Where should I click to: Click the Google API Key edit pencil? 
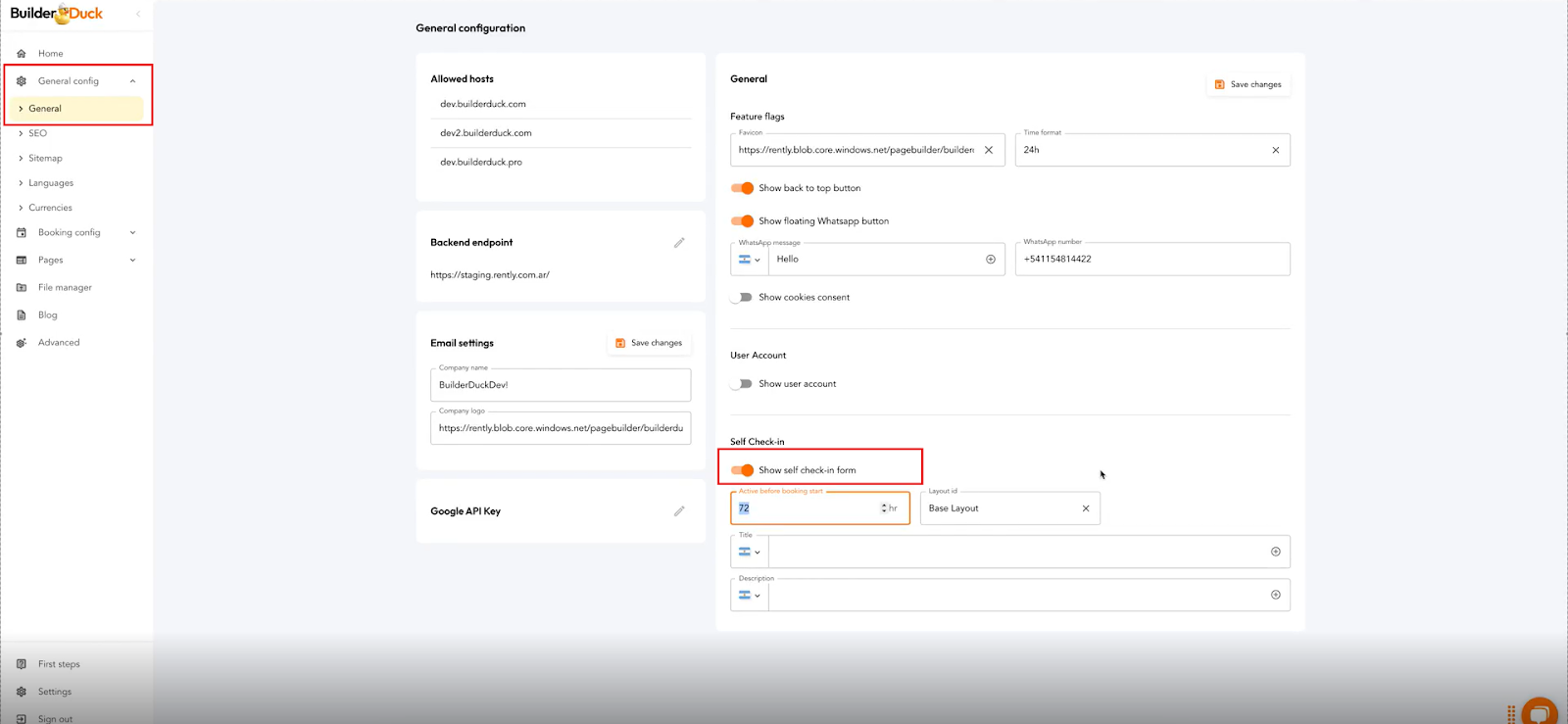[x=679, y=511]
